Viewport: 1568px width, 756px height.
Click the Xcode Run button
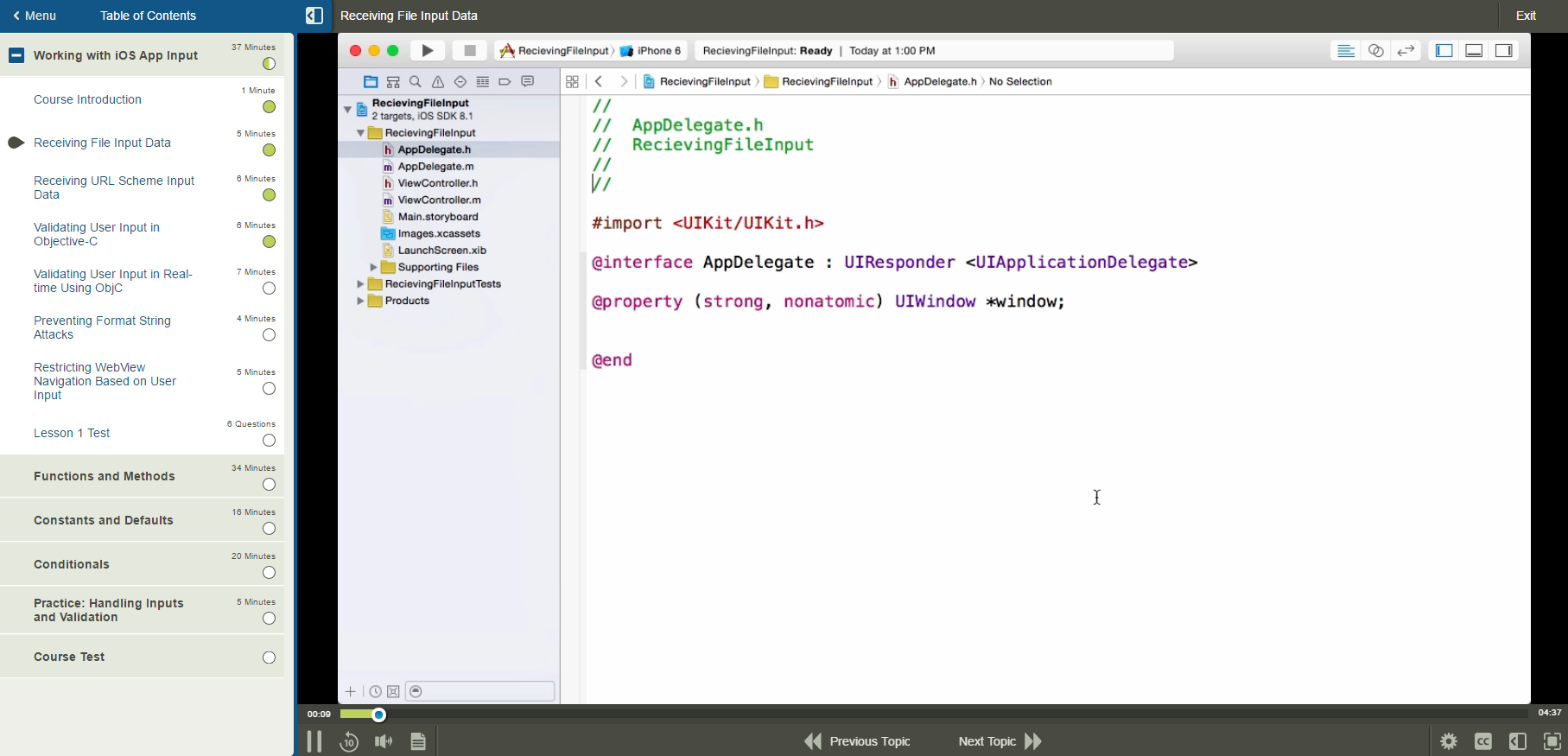coord(428,51)
